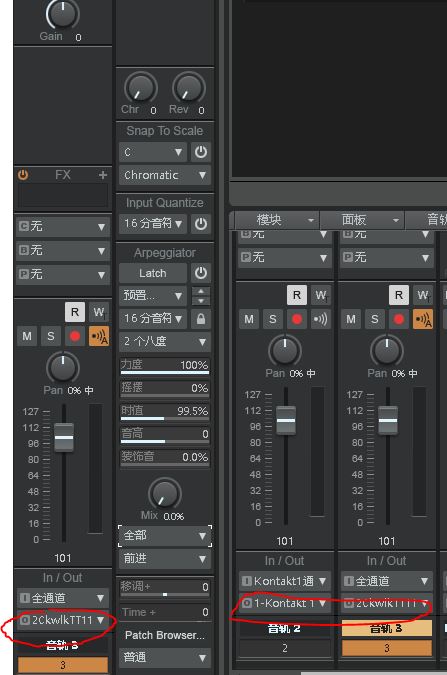Open the 面板 menu
The height and width of the screenshot is (675, 447).
click(x=362, y=220)
